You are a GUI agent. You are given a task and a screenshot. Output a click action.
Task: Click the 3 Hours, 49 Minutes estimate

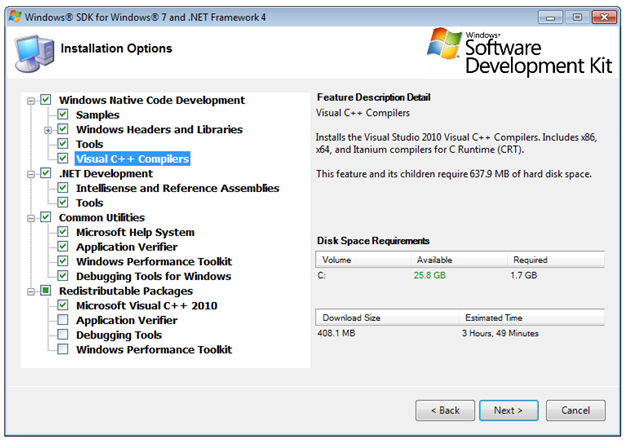point(500,333)
